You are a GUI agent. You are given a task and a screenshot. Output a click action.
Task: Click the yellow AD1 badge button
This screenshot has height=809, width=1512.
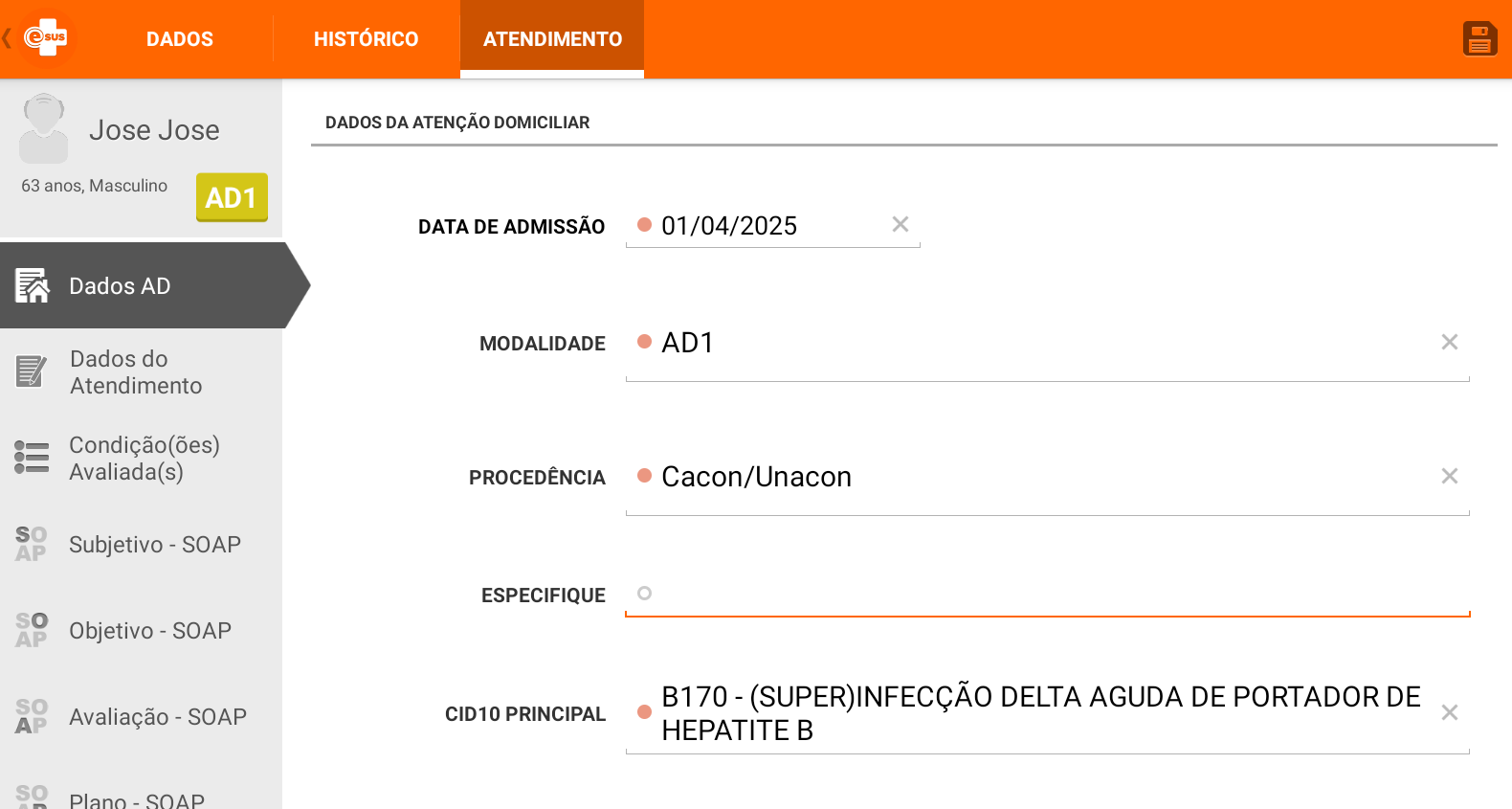click(232, 197)
